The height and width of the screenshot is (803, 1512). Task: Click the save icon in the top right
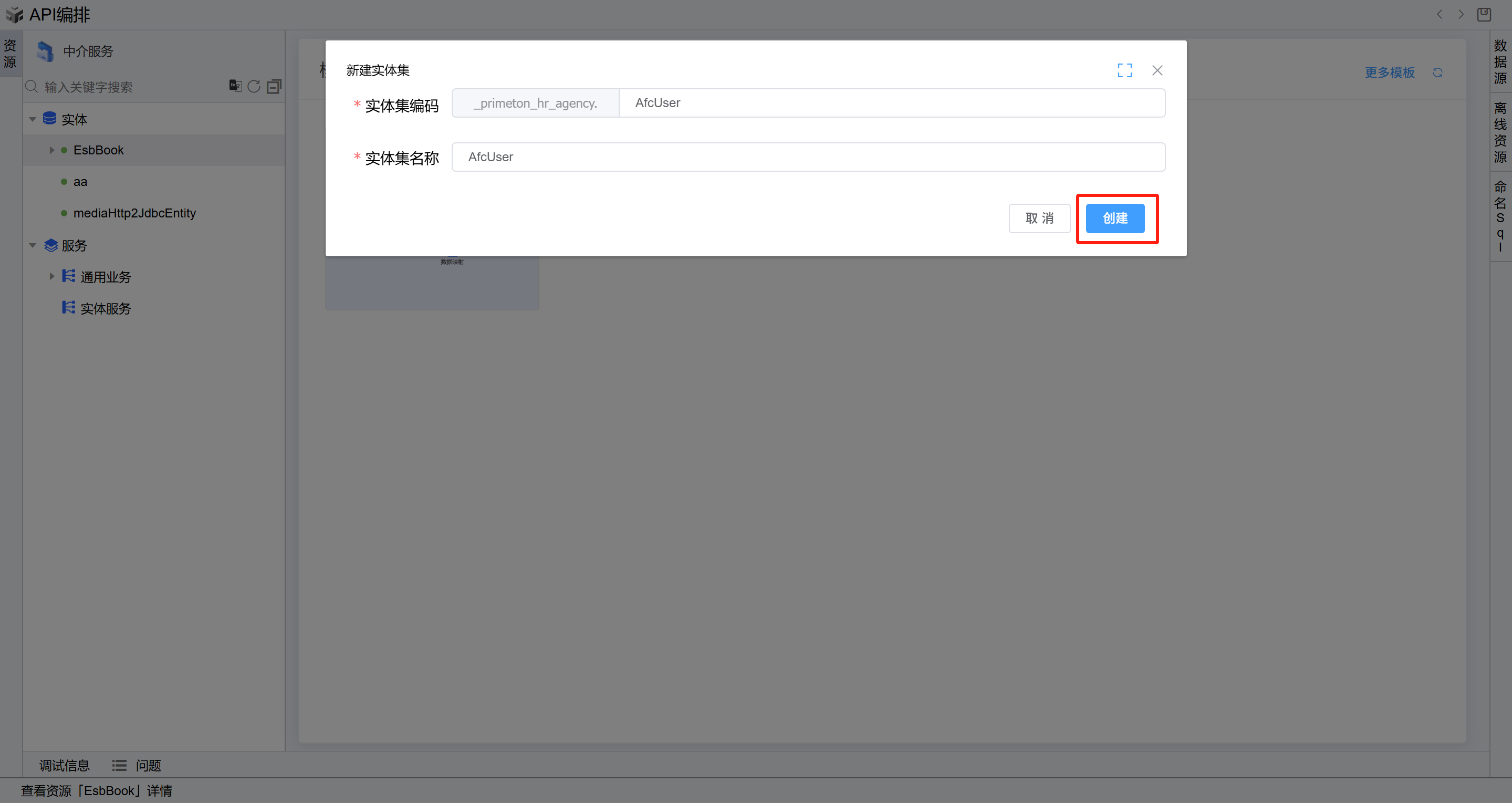point(1484,14)
